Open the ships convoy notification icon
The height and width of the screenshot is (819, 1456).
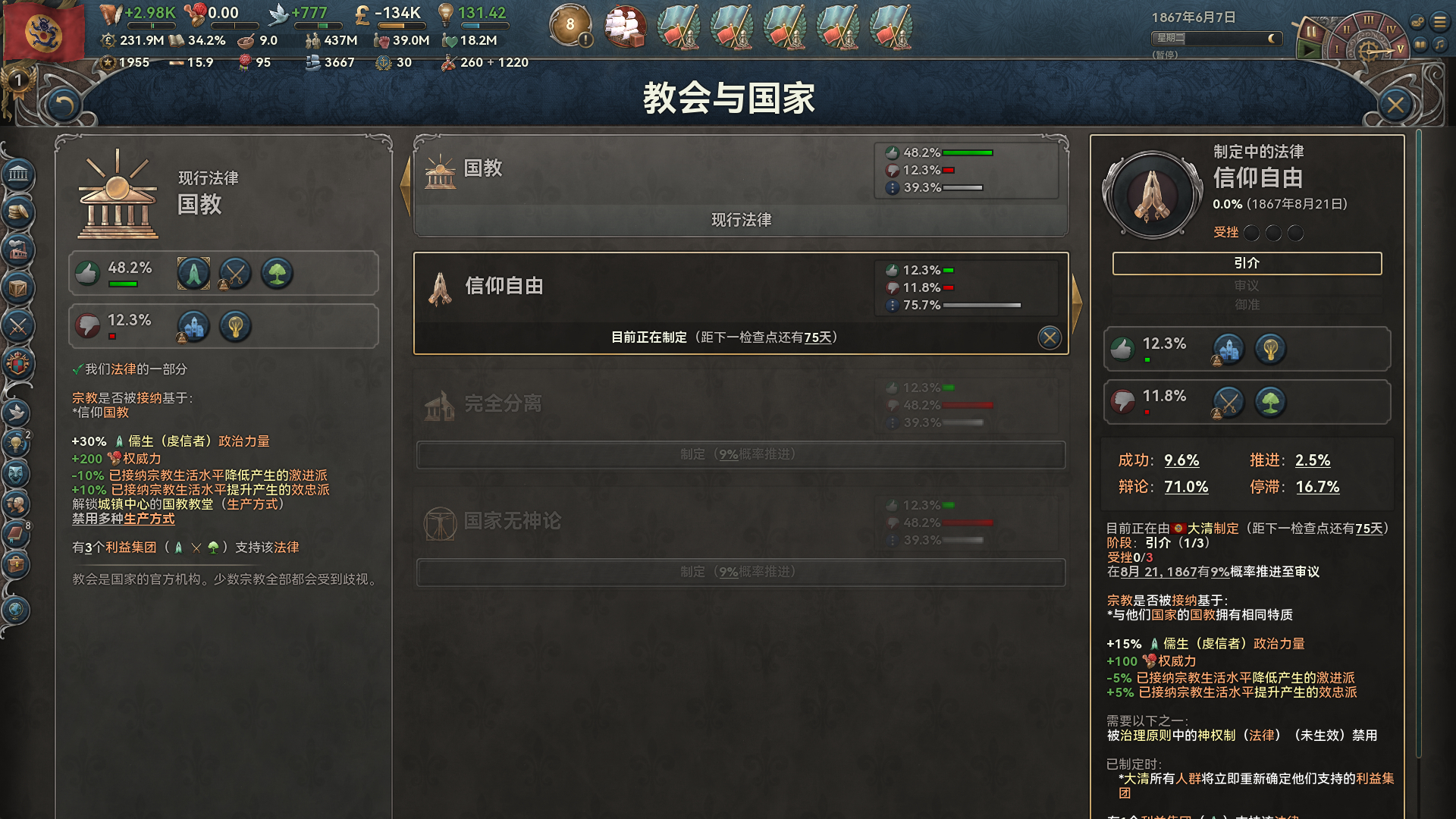(x=625, y=27)
